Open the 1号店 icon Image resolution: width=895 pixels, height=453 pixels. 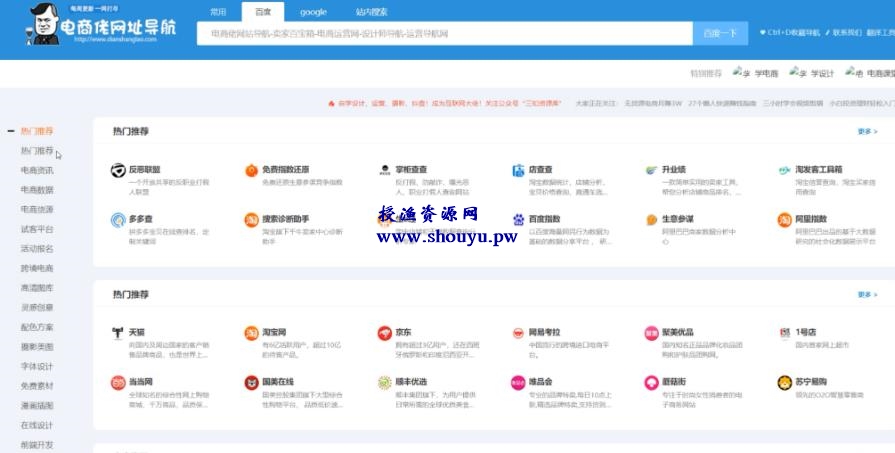click(x=785, y=333)
